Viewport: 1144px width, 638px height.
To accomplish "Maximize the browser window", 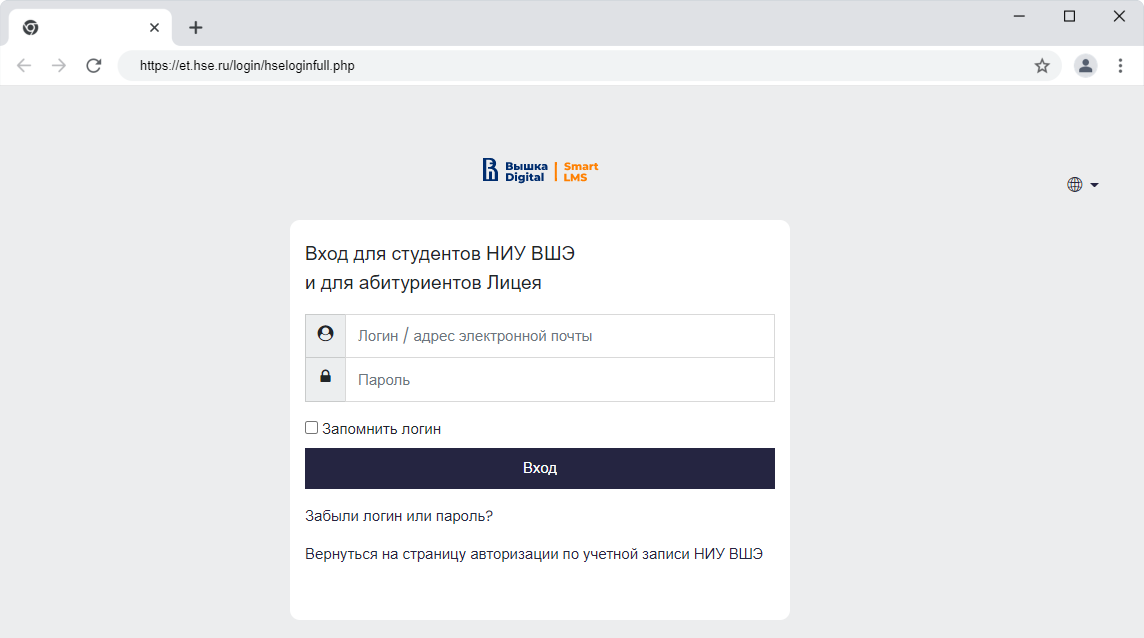I will pyautogui.click(x=1070, y=16).
